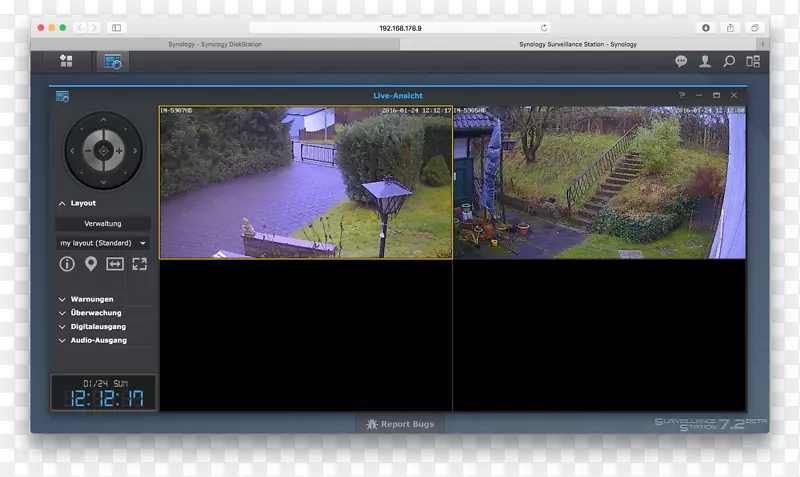800x477 pixels.
Task: Expand the Warnungen section
Action: [x=86, y=299]
